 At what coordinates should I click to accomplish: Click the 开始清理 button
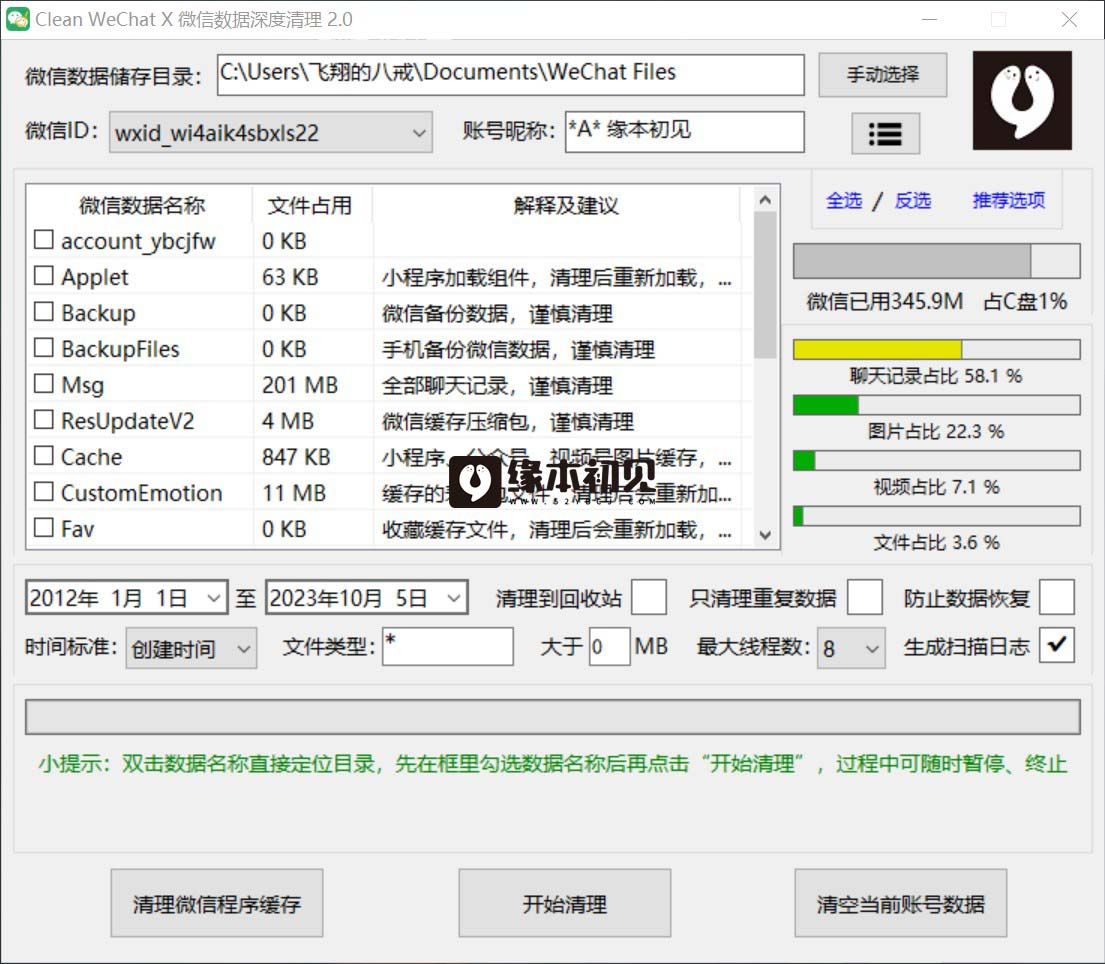(x=564, y=903)
